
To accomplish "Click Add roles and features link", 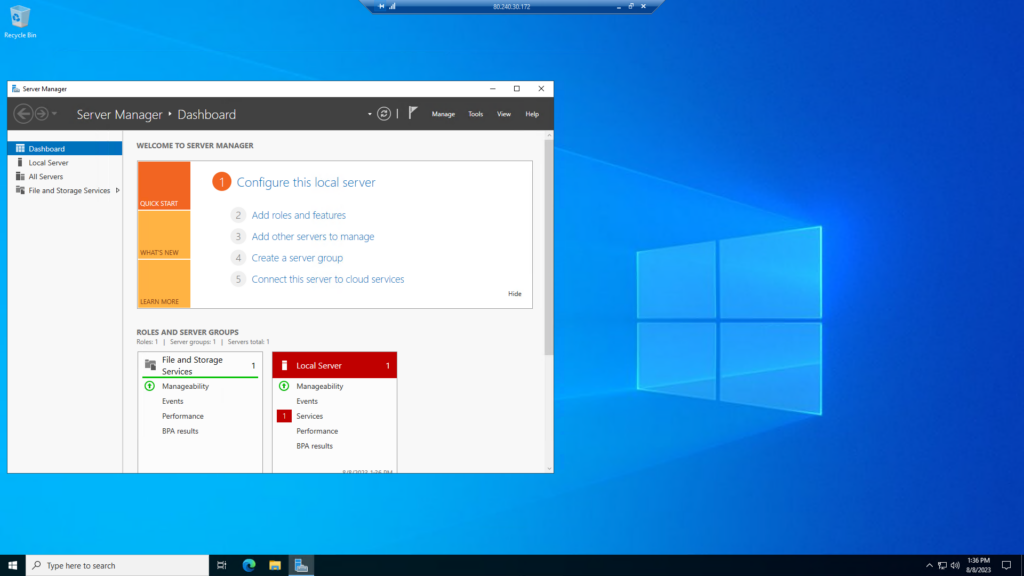I will click(298, 215).
